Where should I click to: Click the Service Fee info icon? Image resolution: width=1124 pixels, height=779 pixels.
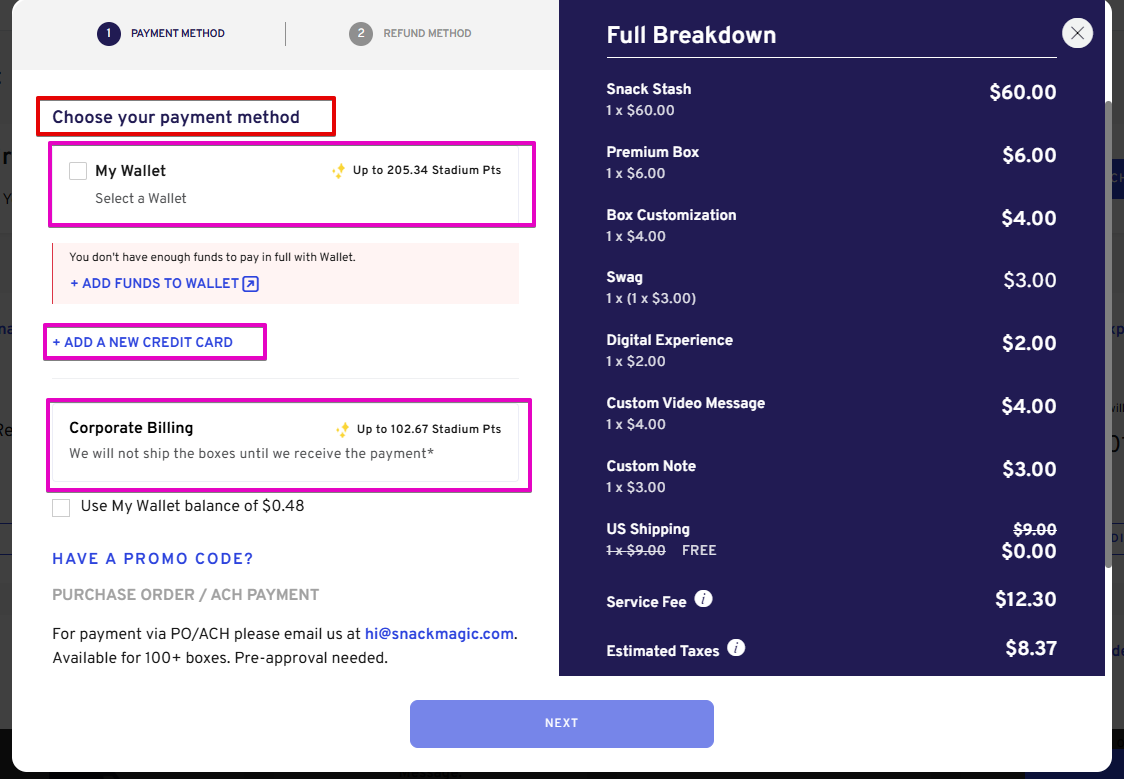[703, 598]
